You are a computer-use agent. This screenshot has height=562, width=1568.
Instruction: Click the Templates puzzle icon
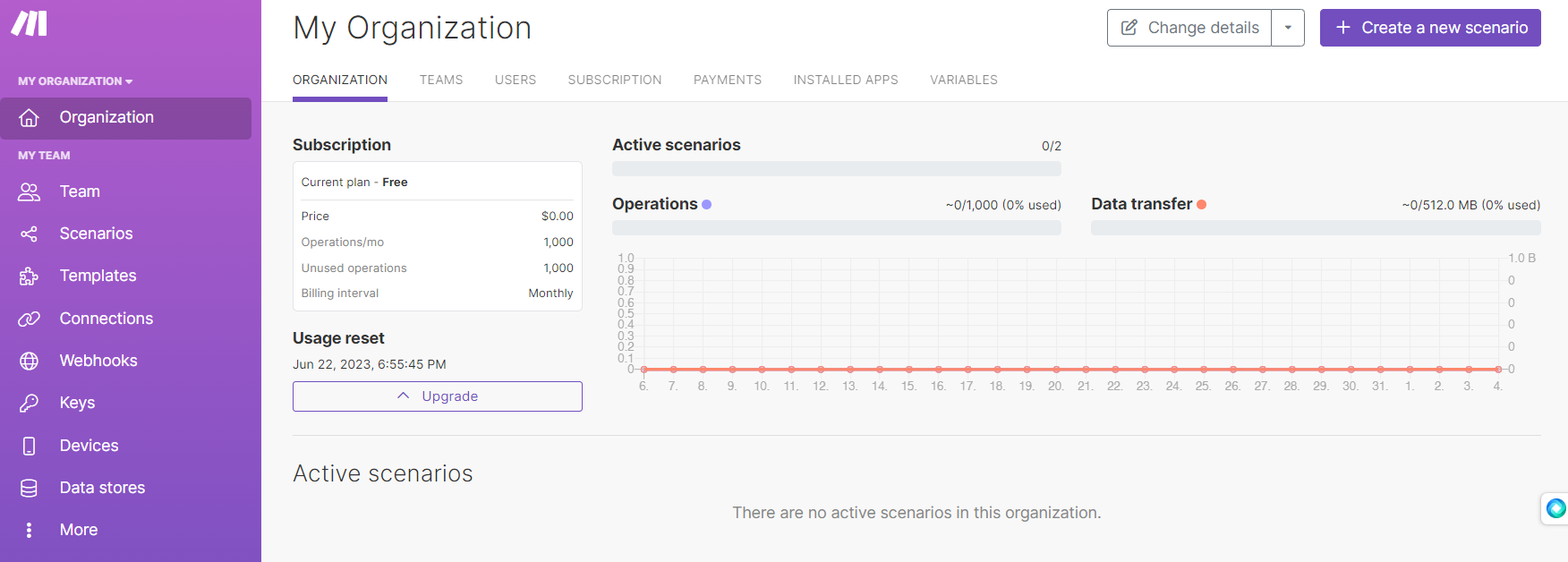click(30, 276)
